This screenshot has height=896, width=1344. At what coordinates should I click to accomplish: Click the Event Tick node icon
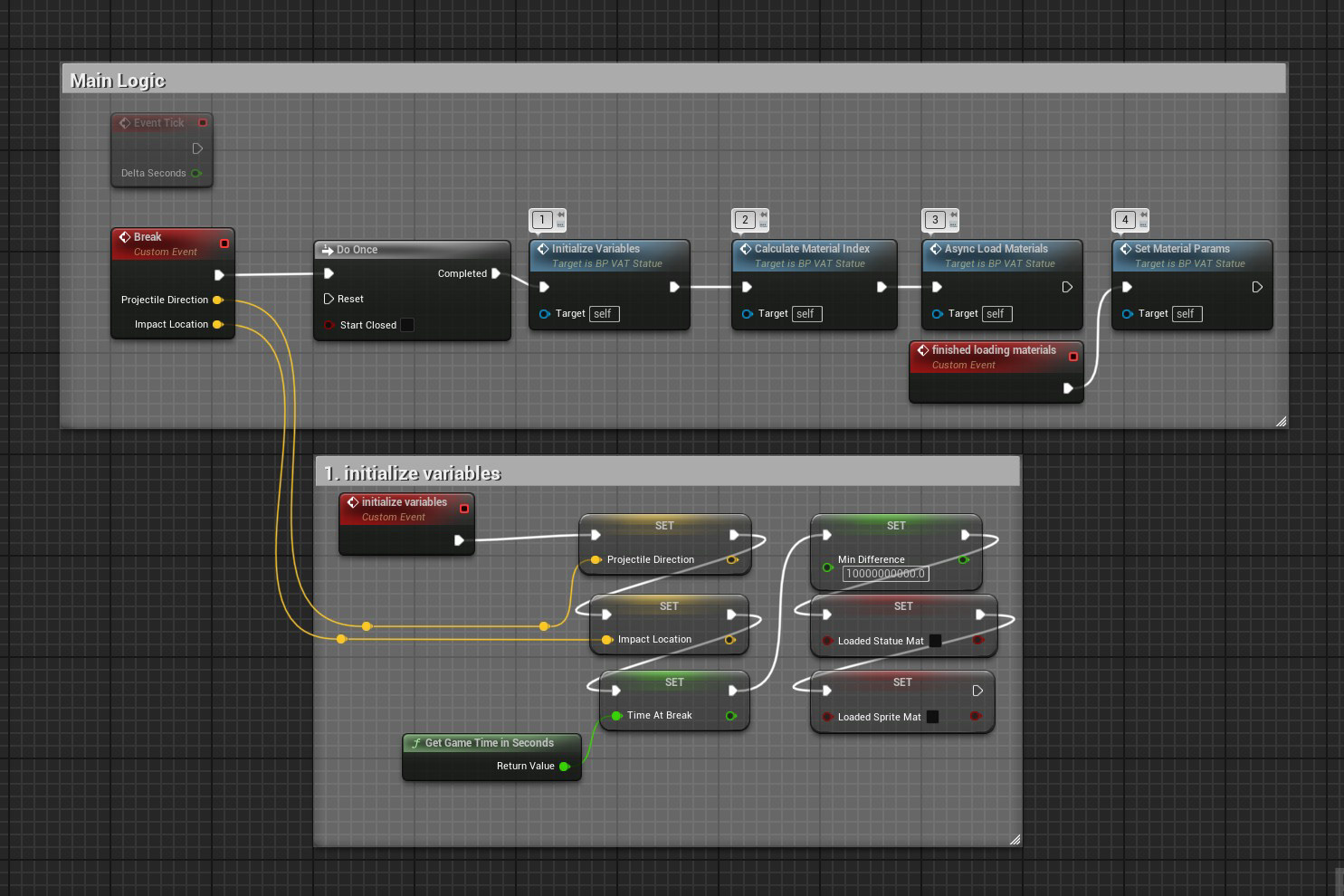tap(125, 123)
